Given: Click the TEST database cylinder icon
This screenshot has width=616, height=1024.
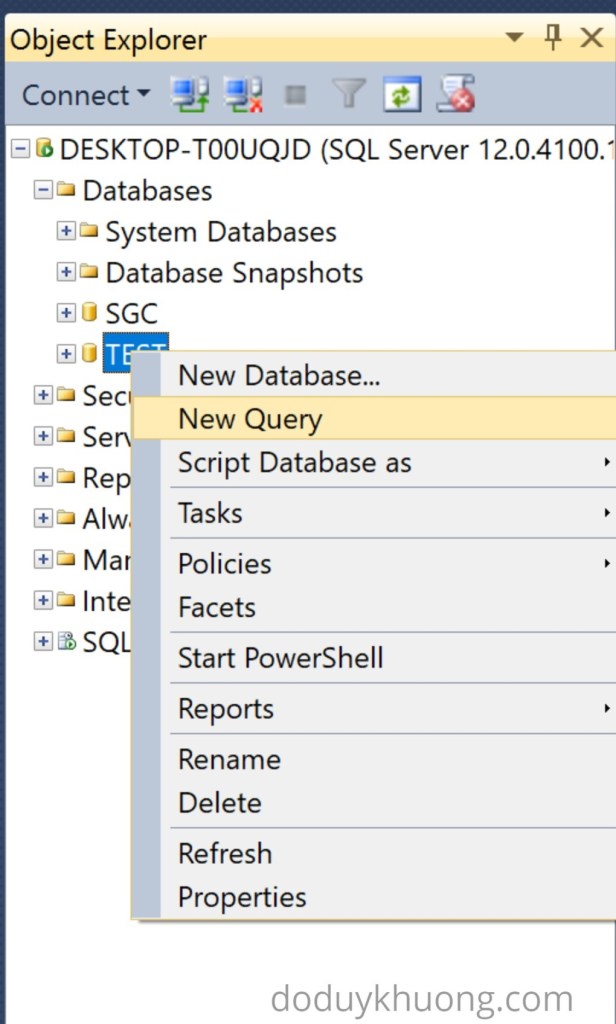Looking at the screenshot, I should 89,353.
